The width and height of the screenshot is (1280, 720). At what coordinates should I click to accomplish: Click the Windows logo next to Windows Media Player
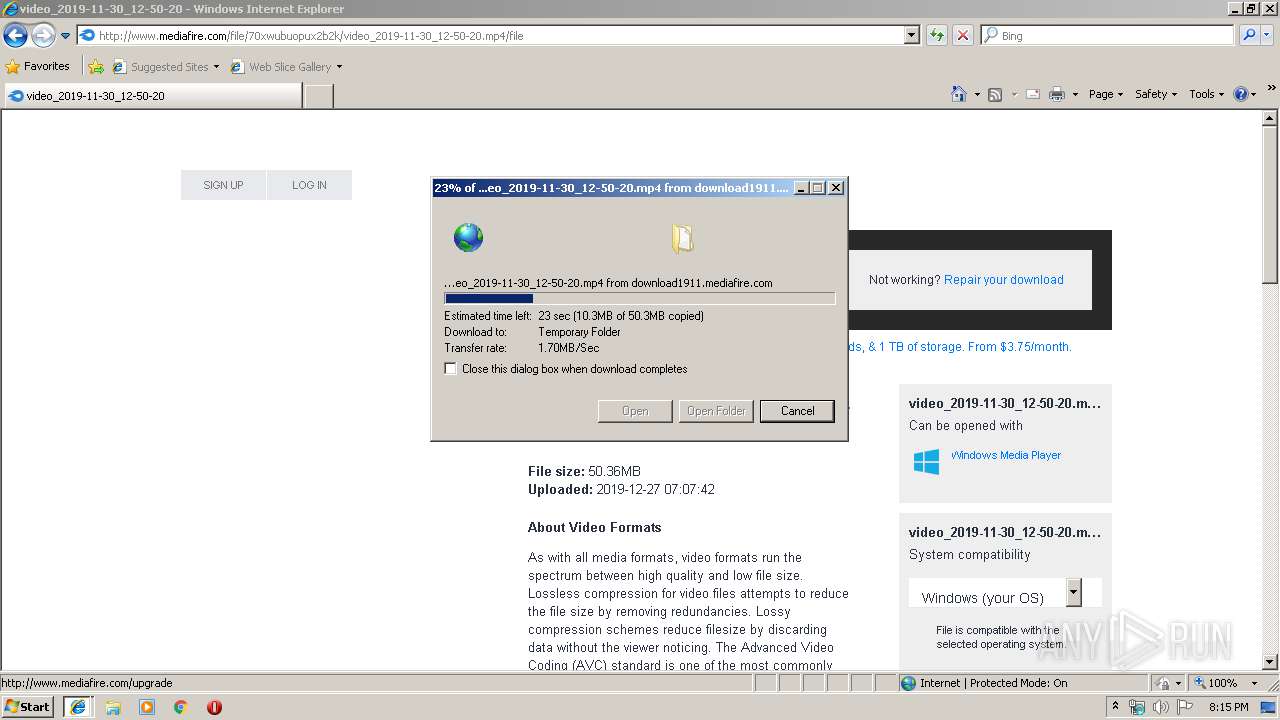tap(926, 462)
